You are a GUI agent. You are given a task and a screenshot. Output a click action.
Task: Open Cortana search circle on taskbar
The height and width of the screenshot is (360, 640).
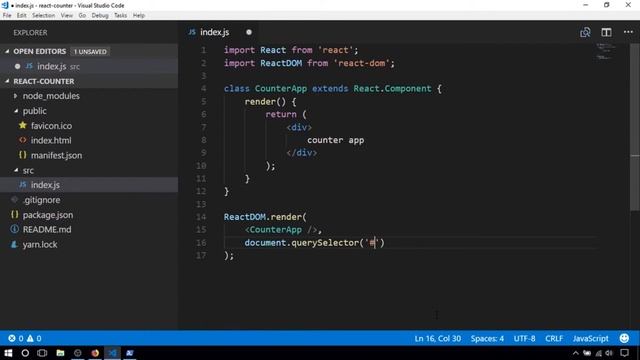25,353
